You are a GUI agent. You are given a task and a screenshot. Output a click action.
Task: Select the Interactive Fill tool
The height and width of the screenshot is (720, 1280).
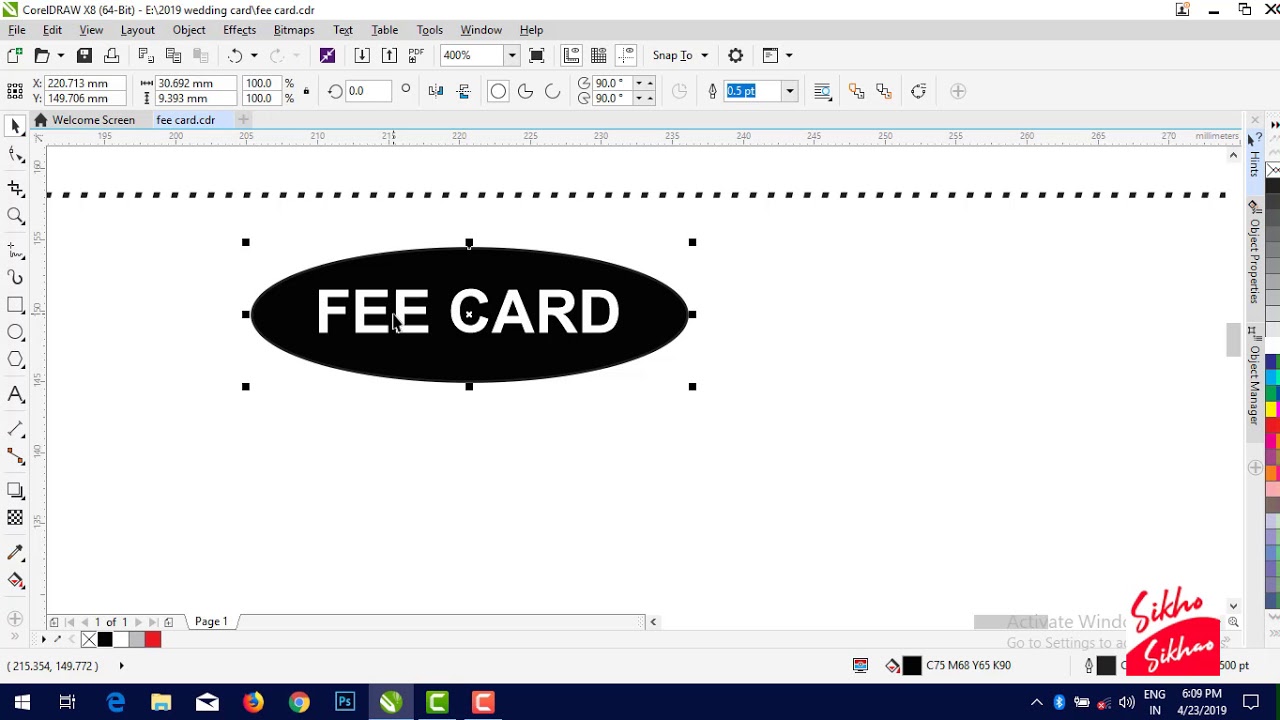pos(15,580)
